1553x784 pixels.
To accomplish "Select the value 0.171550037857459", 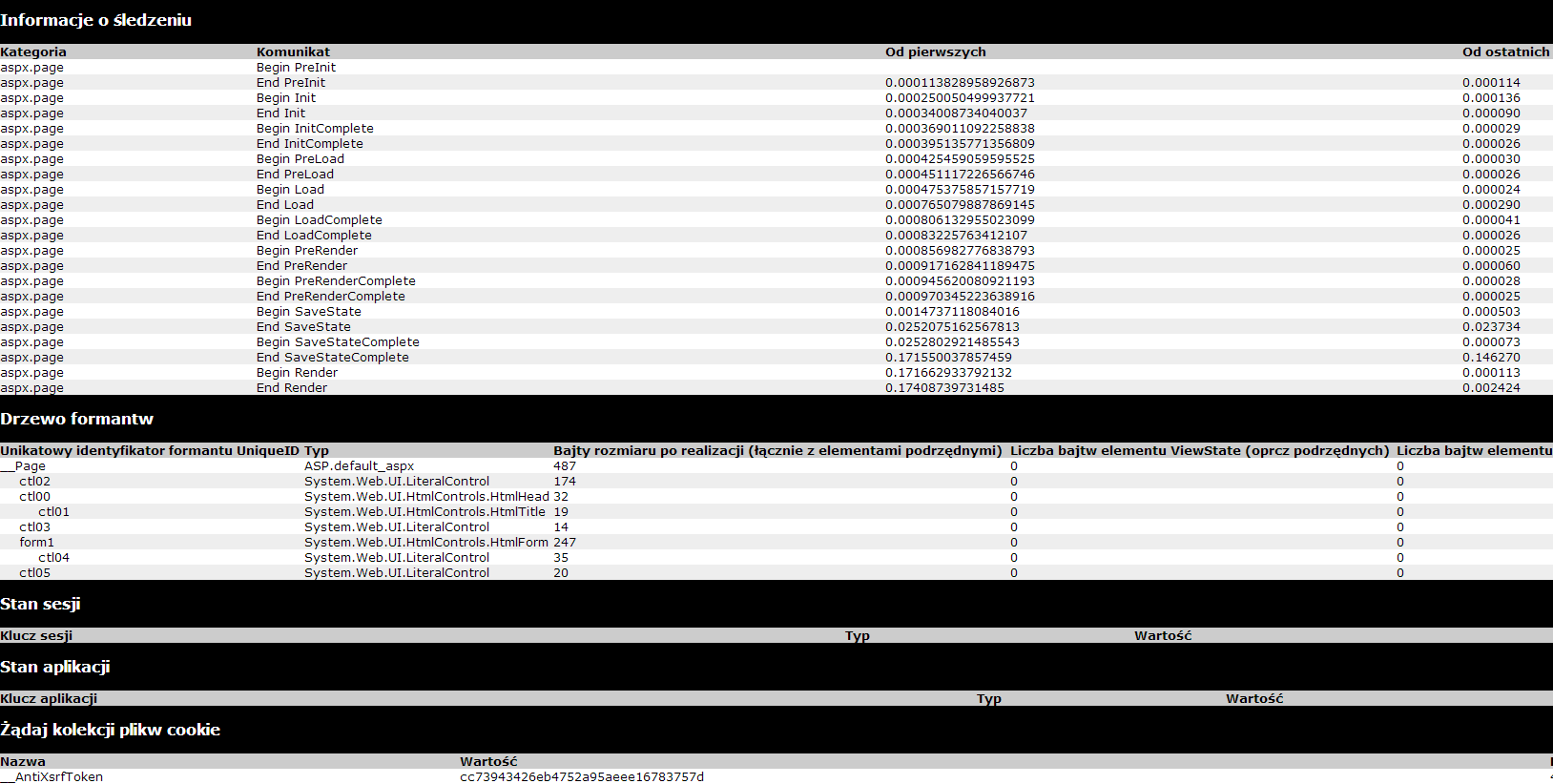I will (x=948, y=358).
